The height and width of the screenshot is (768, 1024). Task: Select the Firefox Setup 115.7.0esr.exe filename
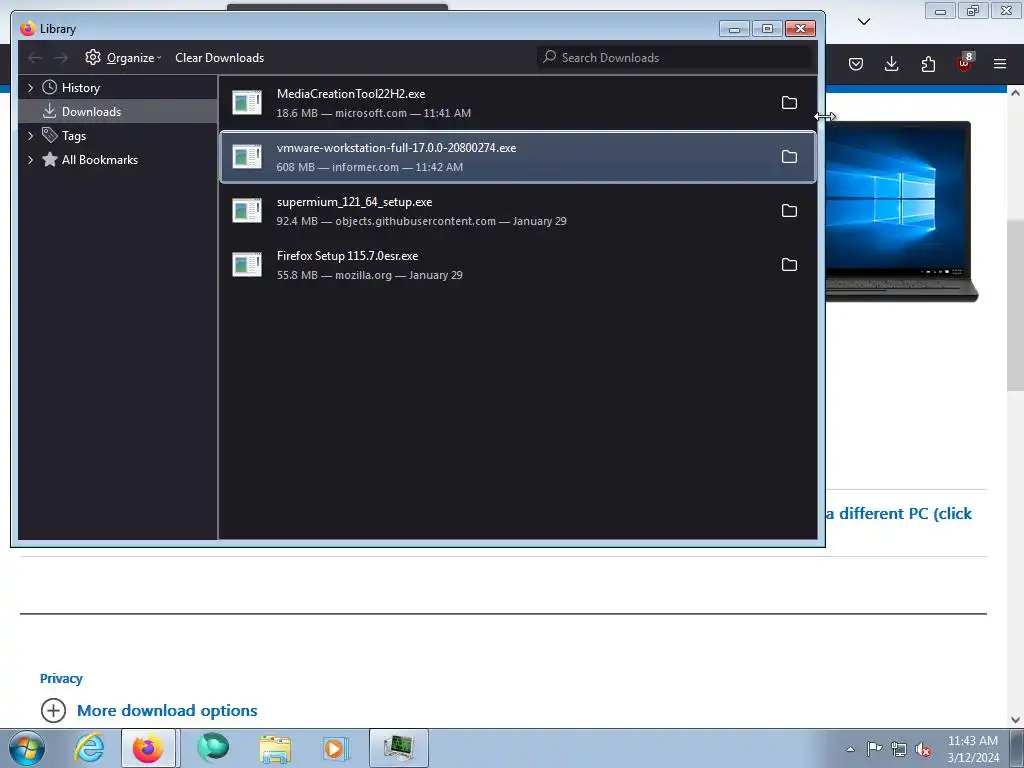click(347, 256)
